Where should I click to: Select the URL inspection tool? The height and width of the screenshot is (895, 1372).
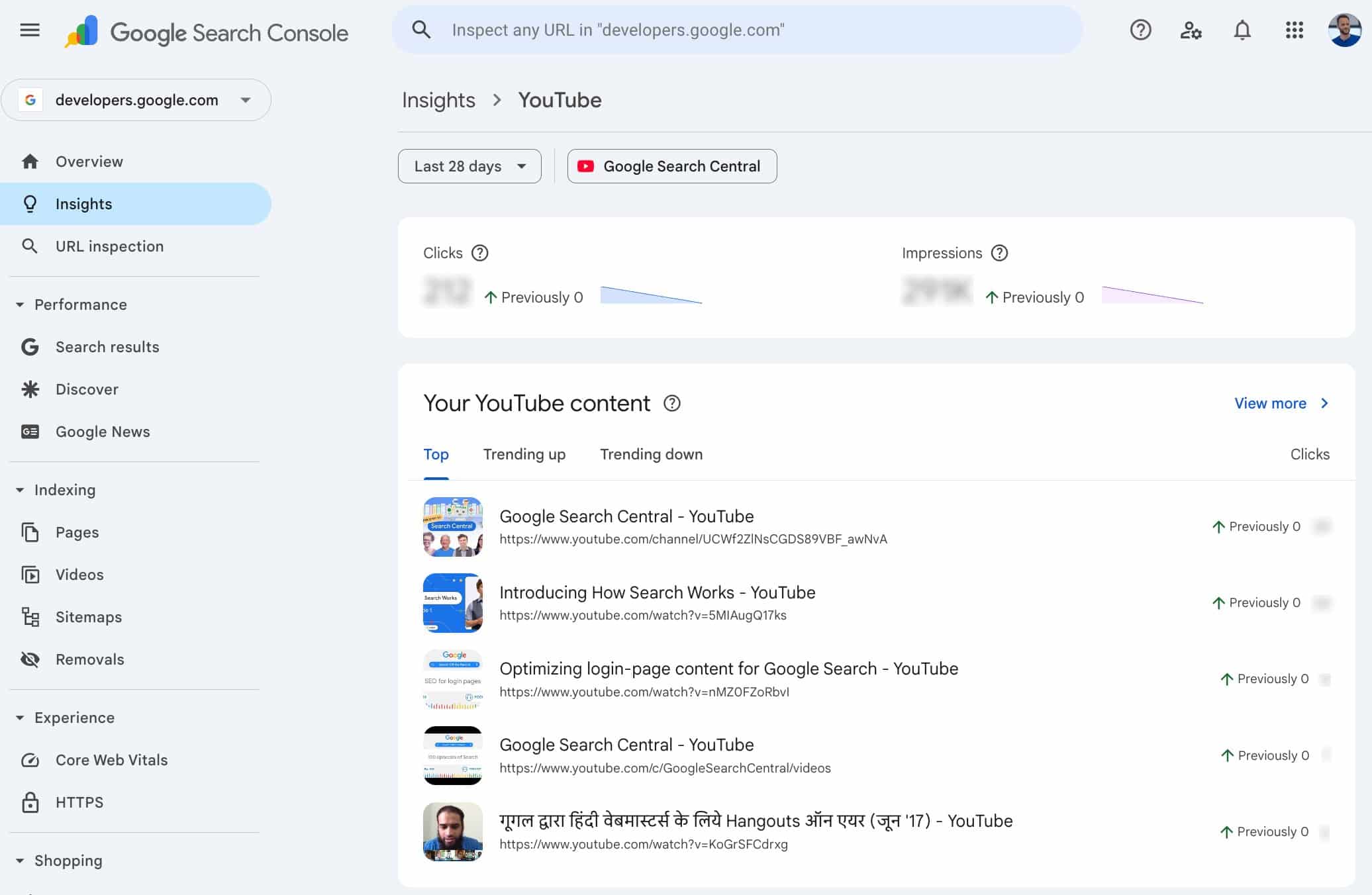(109, 246)
